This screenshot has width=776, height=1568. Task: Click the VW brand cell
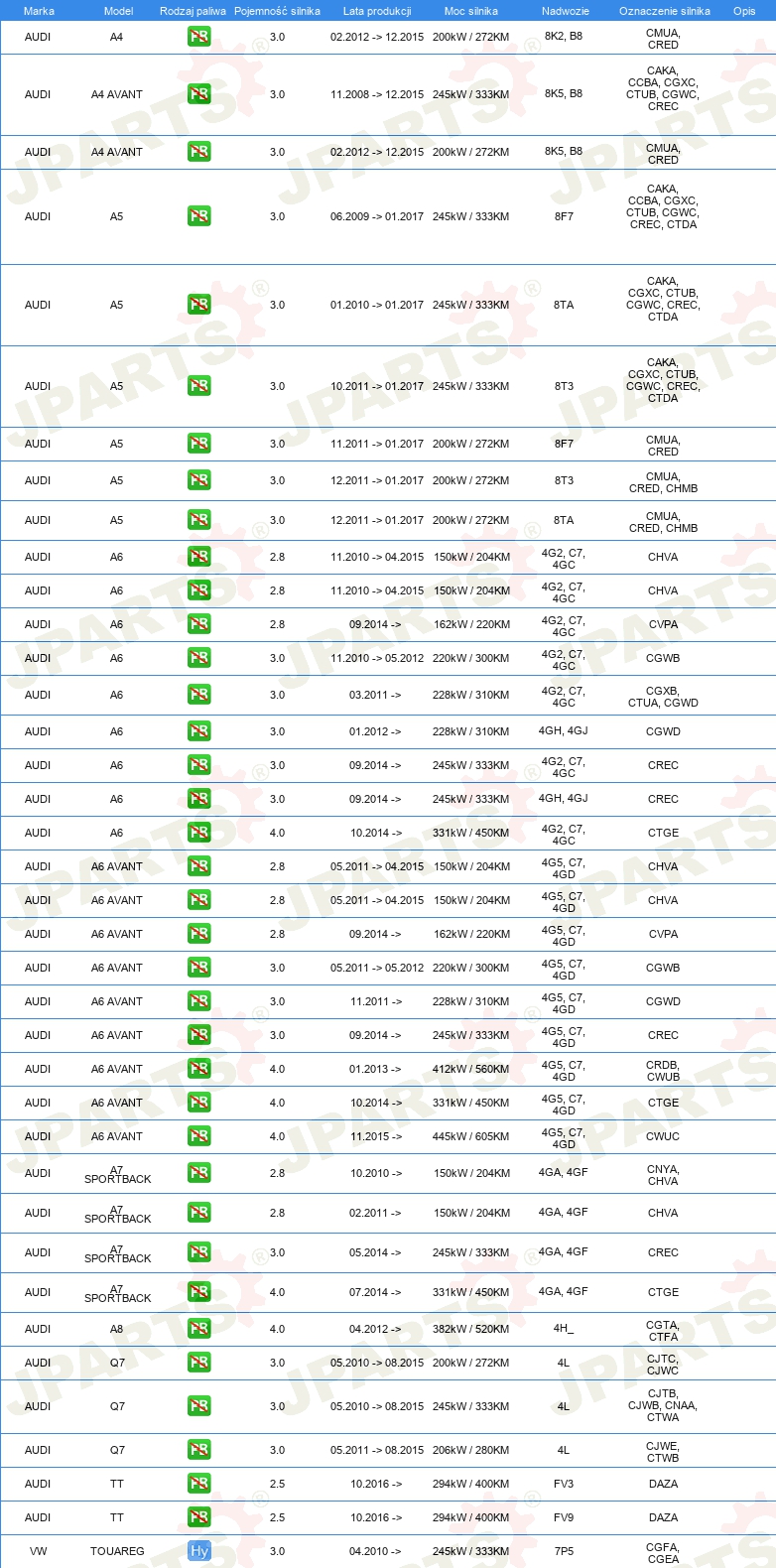click(38, 1551)
